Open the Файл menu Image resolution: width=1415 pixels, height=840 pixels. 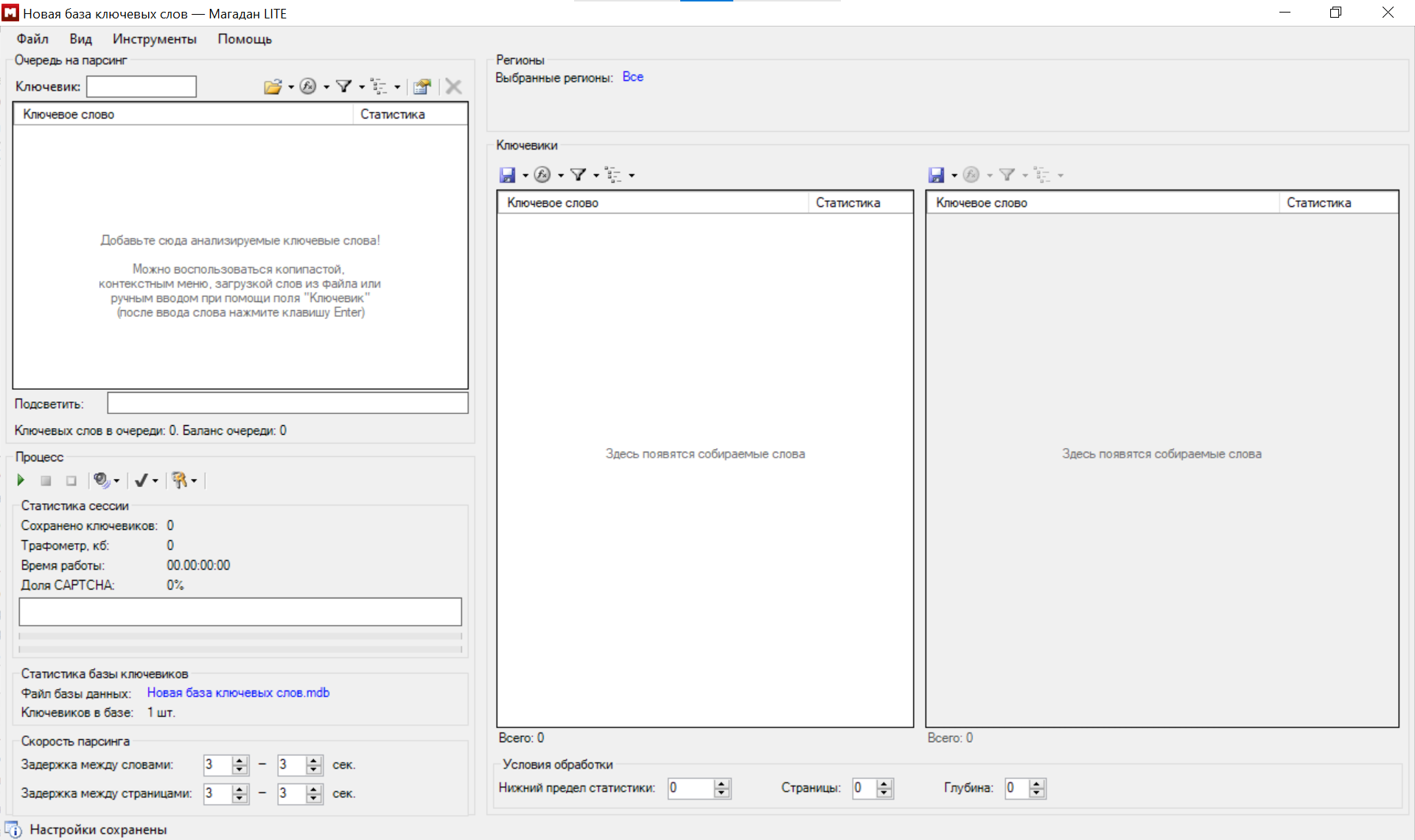[32, 39]
